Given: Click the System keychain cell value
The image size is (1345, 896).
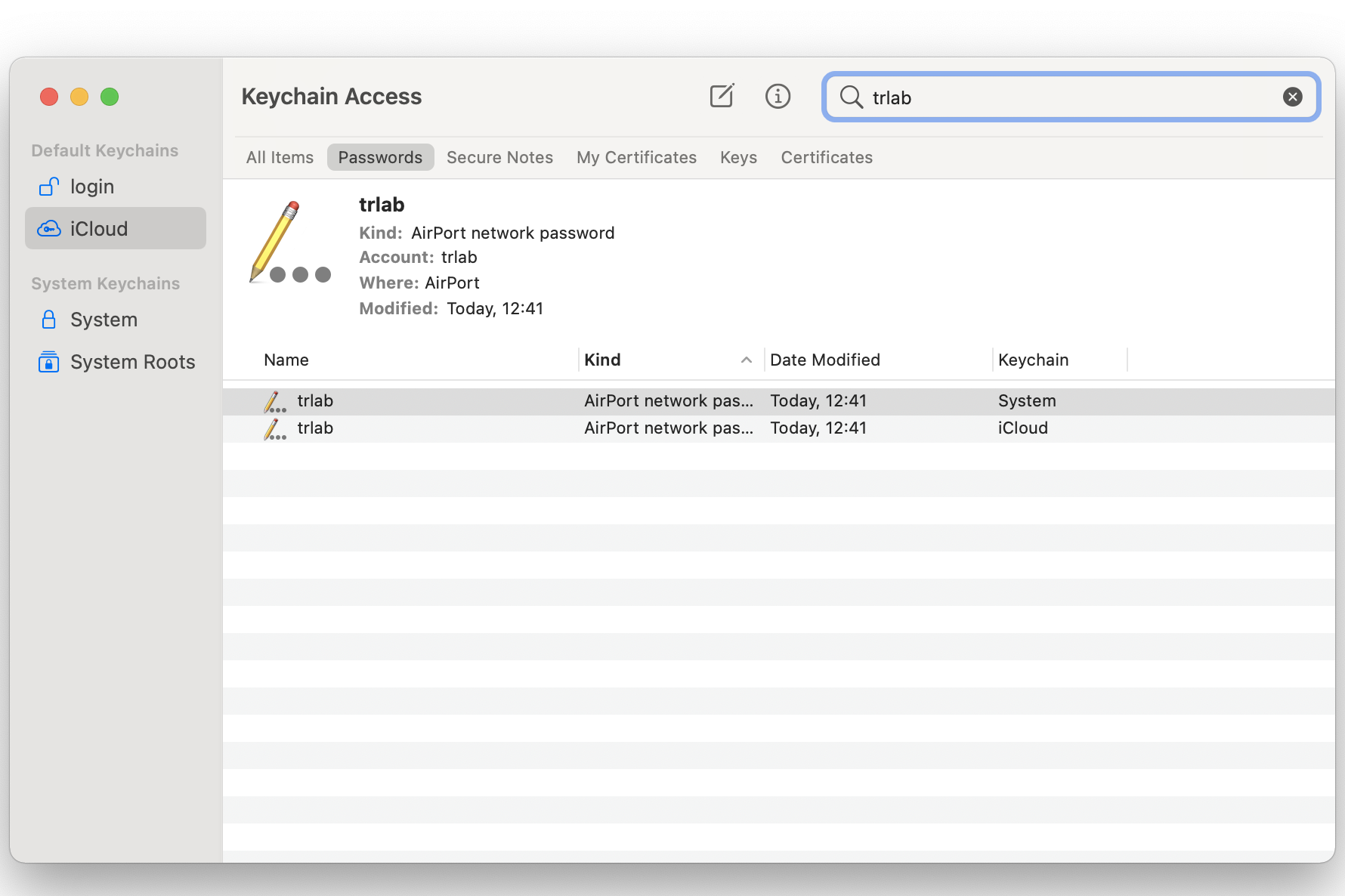Looking at the screenshot, I should (1027, 401).
